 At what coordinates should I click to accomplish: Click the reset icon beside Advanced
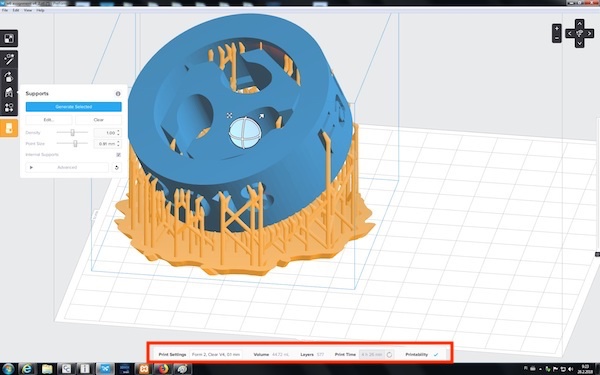[117, 168]
